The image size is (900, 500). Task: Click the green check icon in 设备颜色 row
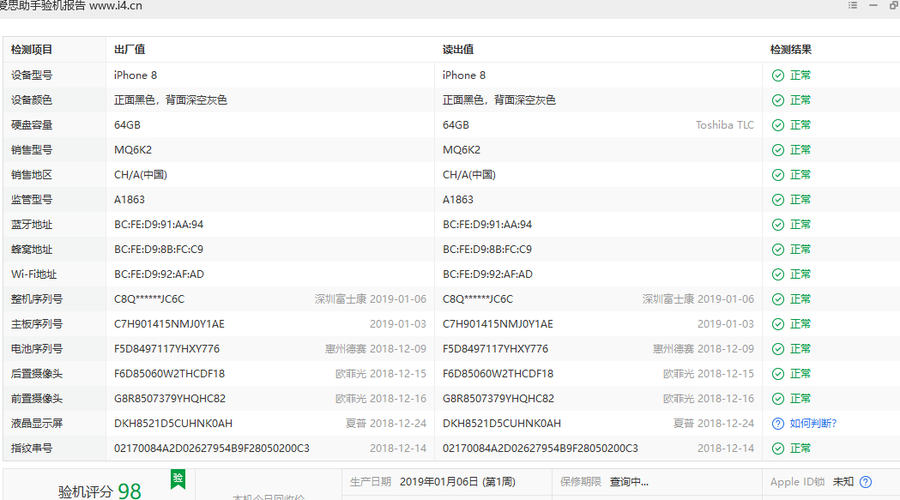pyautogui.click(x=778, y=100)
